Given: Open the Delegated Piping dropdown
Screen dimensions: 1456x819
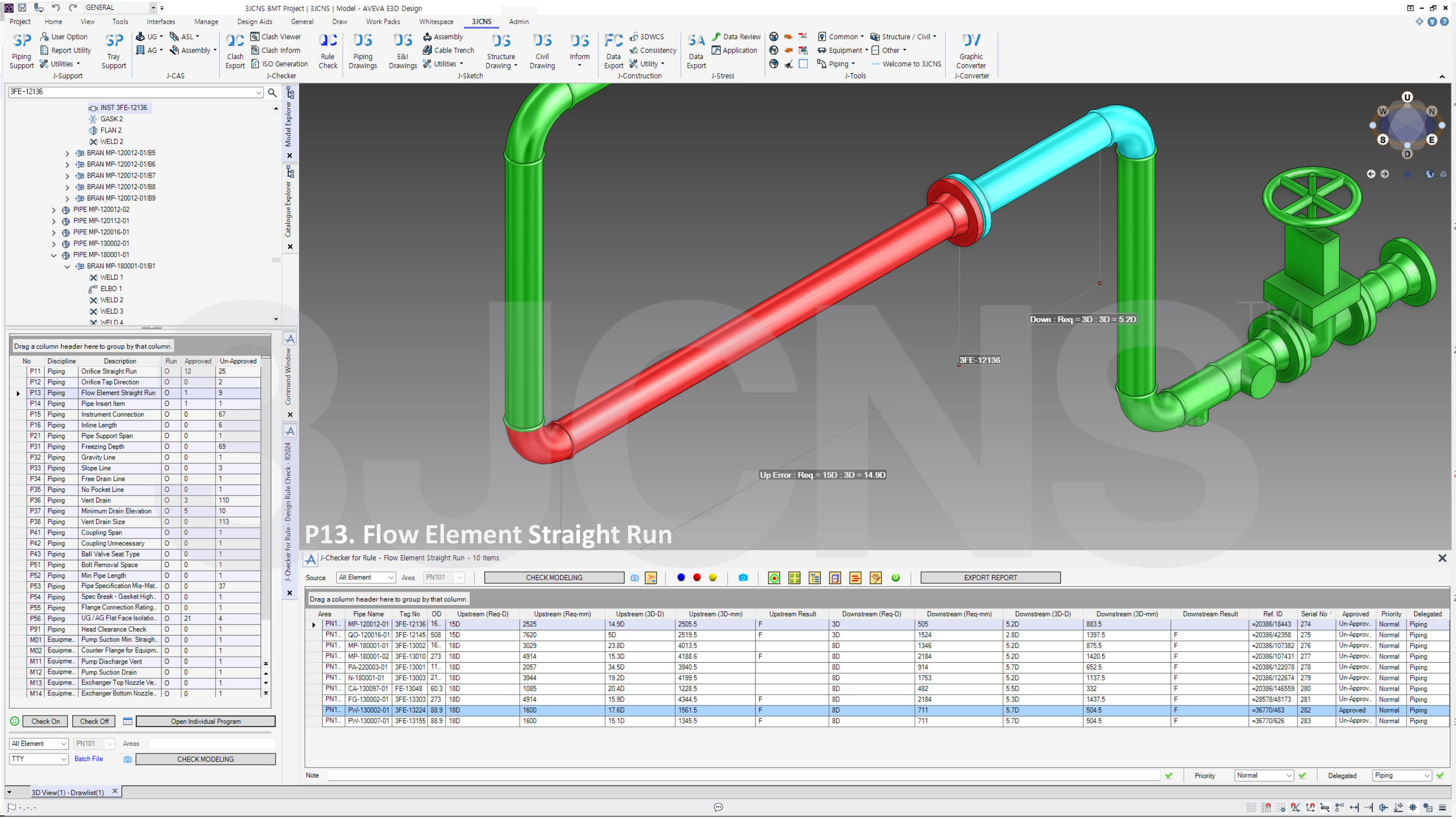Looking at the screenshot, I should pos(1402,776).
